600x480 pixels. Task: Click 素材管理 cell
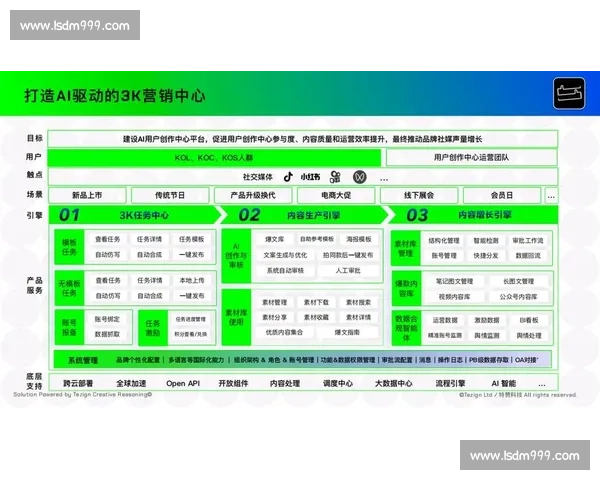[x=275, y=302]
